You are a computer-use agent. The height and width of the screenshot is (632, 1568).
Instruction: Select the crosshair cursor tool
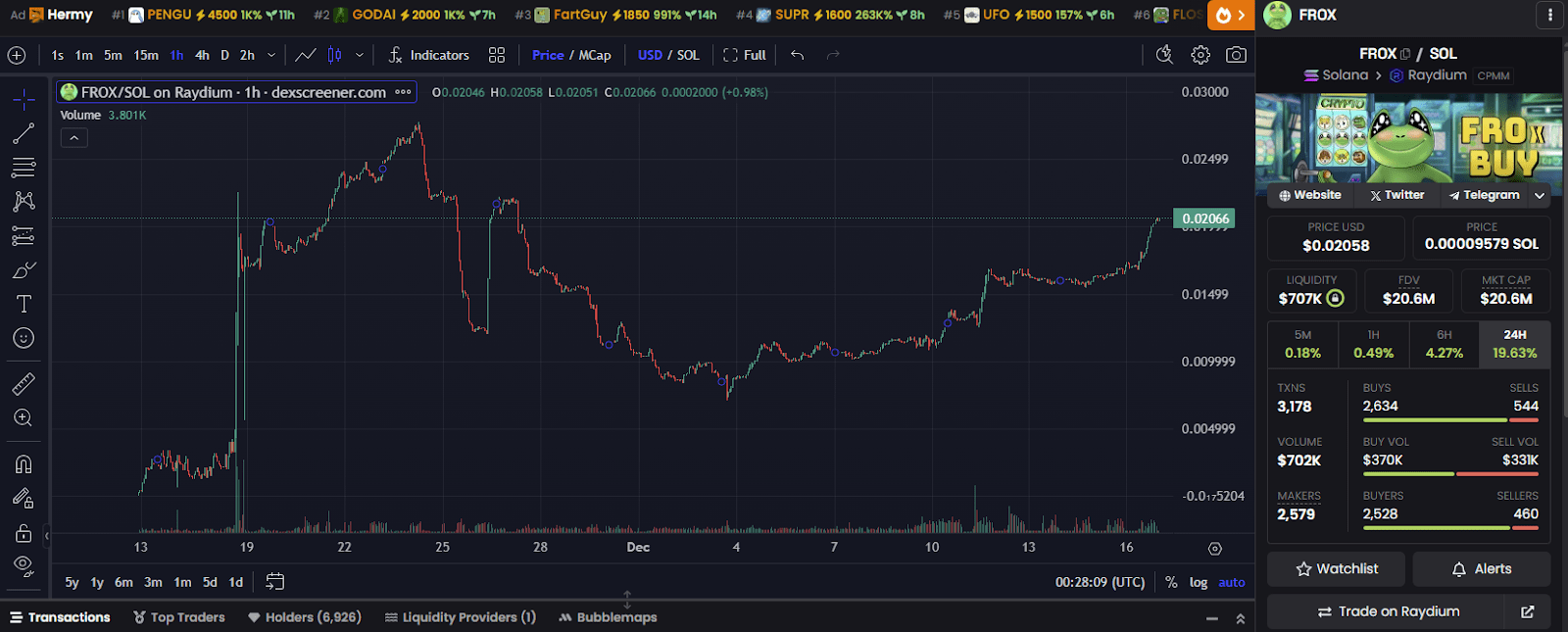tap(24, 99)
